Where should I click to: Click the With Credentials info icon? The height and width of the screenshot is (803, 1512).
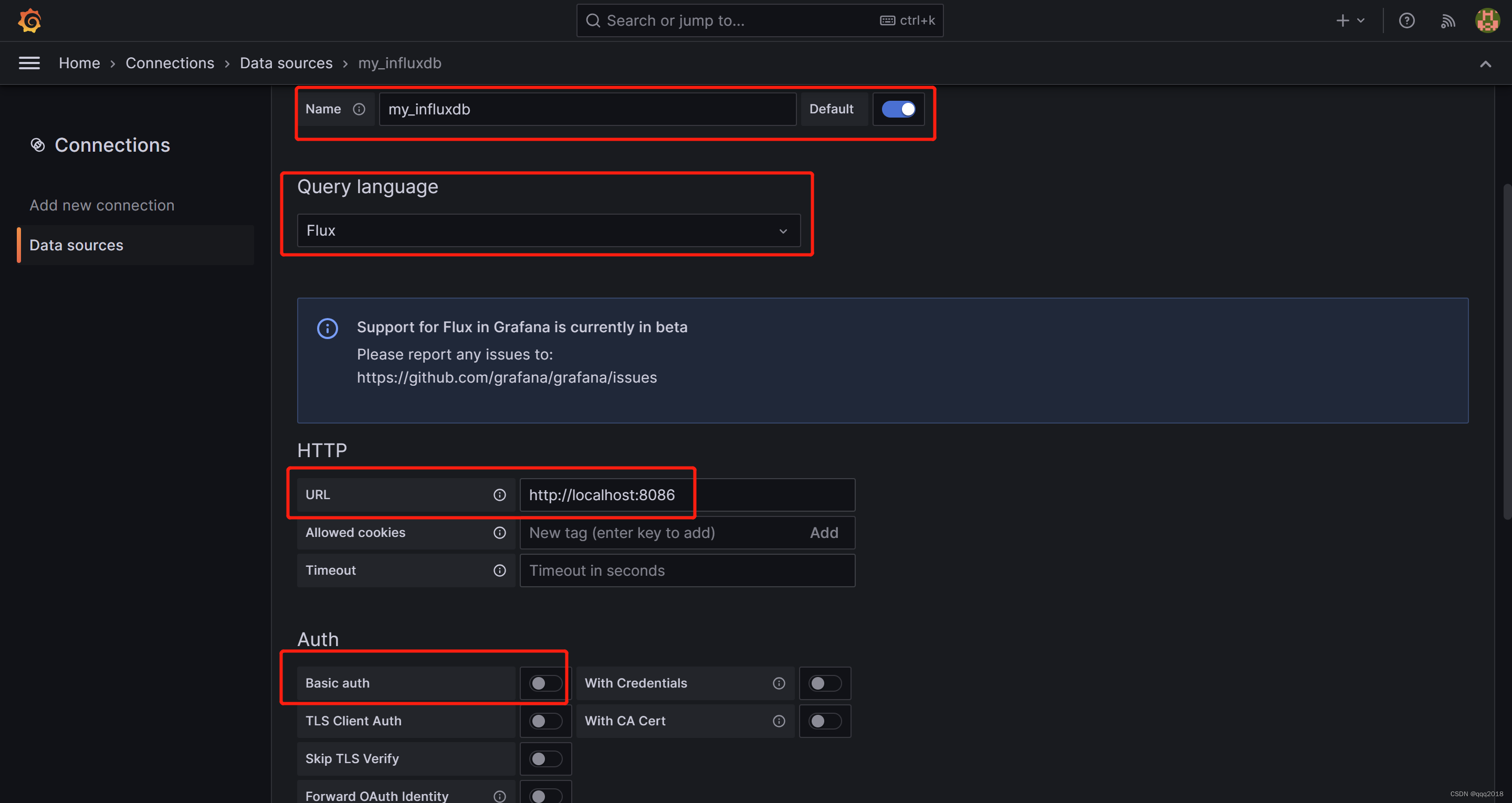coord(779,683)
